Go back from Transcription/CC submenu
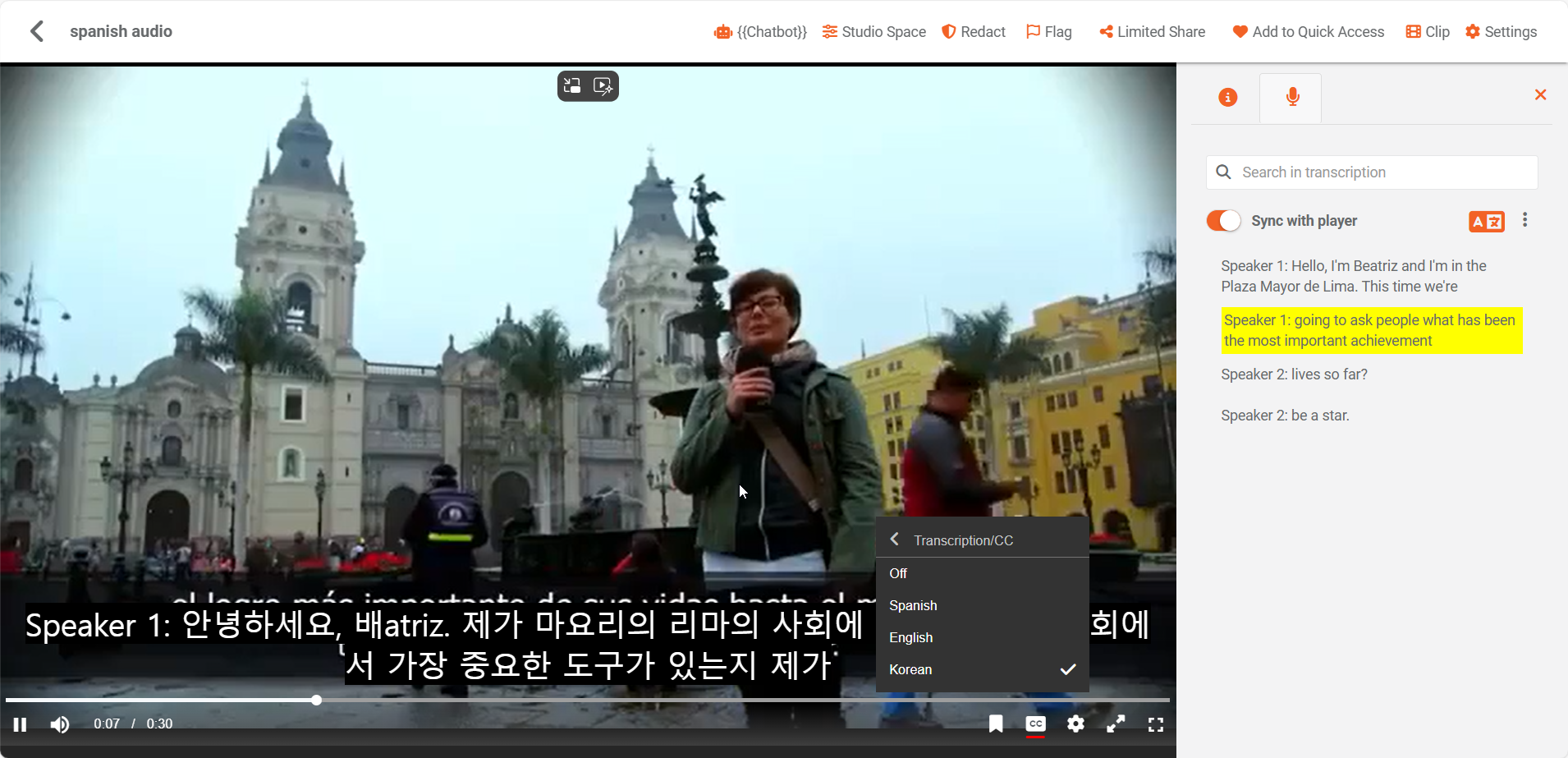This screenshot has height=758, width=1568. (x=895, y=540)
